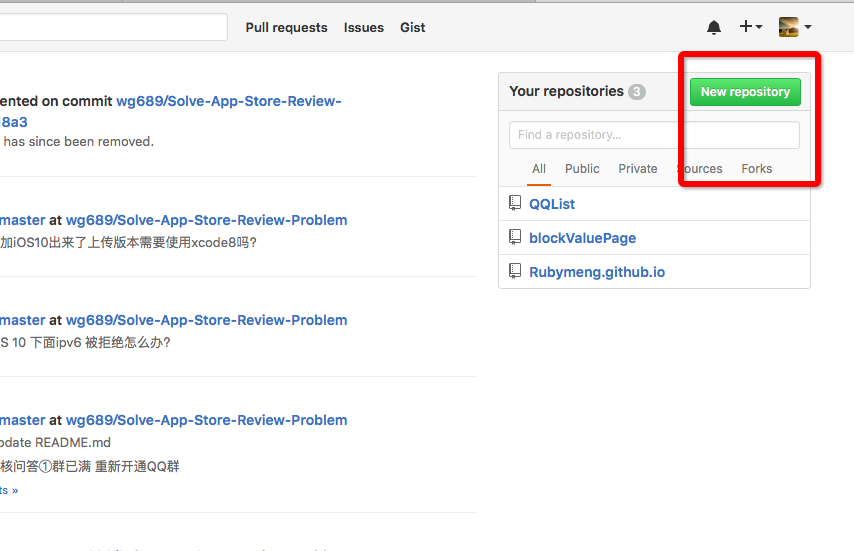Viewport: 854px width, 551px height.
Task: Click the commit message mentioning QQ群
Action: tap(90, 467)
